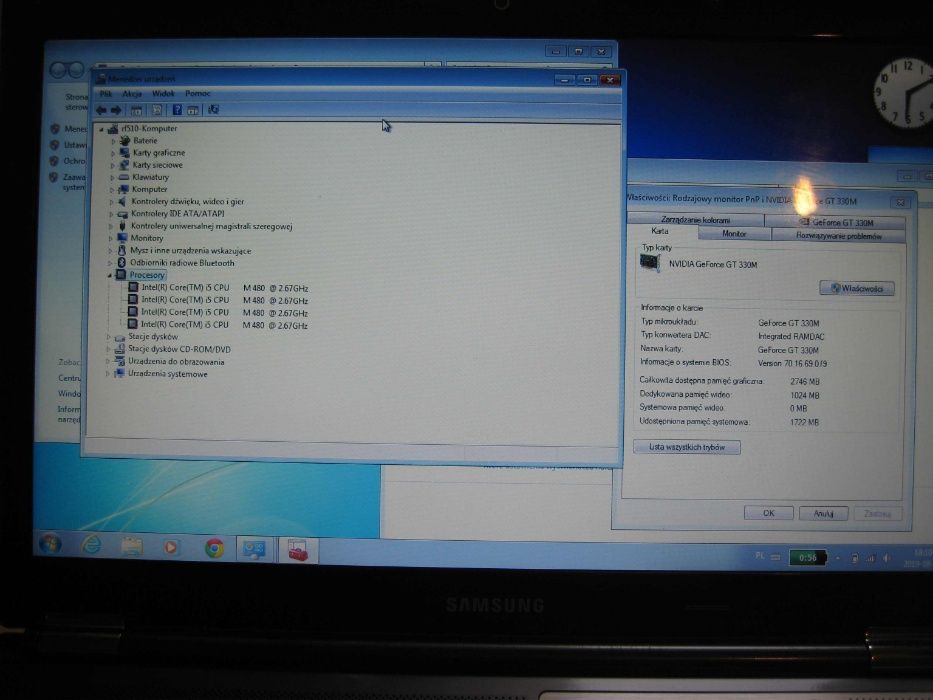Image resolution: width=933 pixels, height=700 pixels.
Task: Switch to the Zarządzanie kolorami tab
Action: coord(695,220)
